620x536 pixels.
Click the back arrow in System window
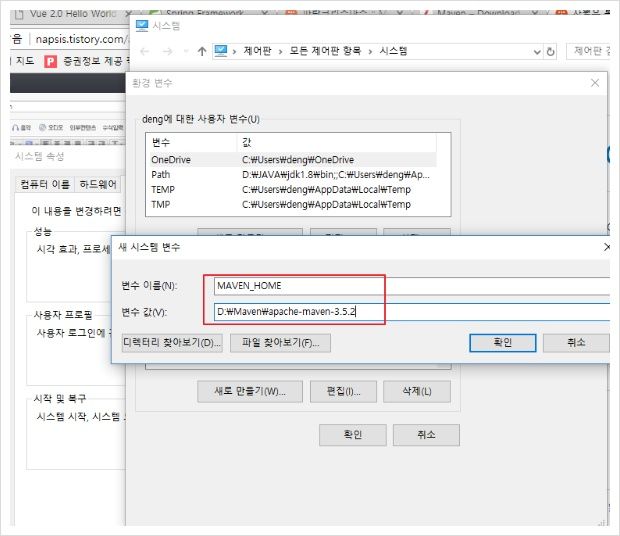click(x=145, y=51)
